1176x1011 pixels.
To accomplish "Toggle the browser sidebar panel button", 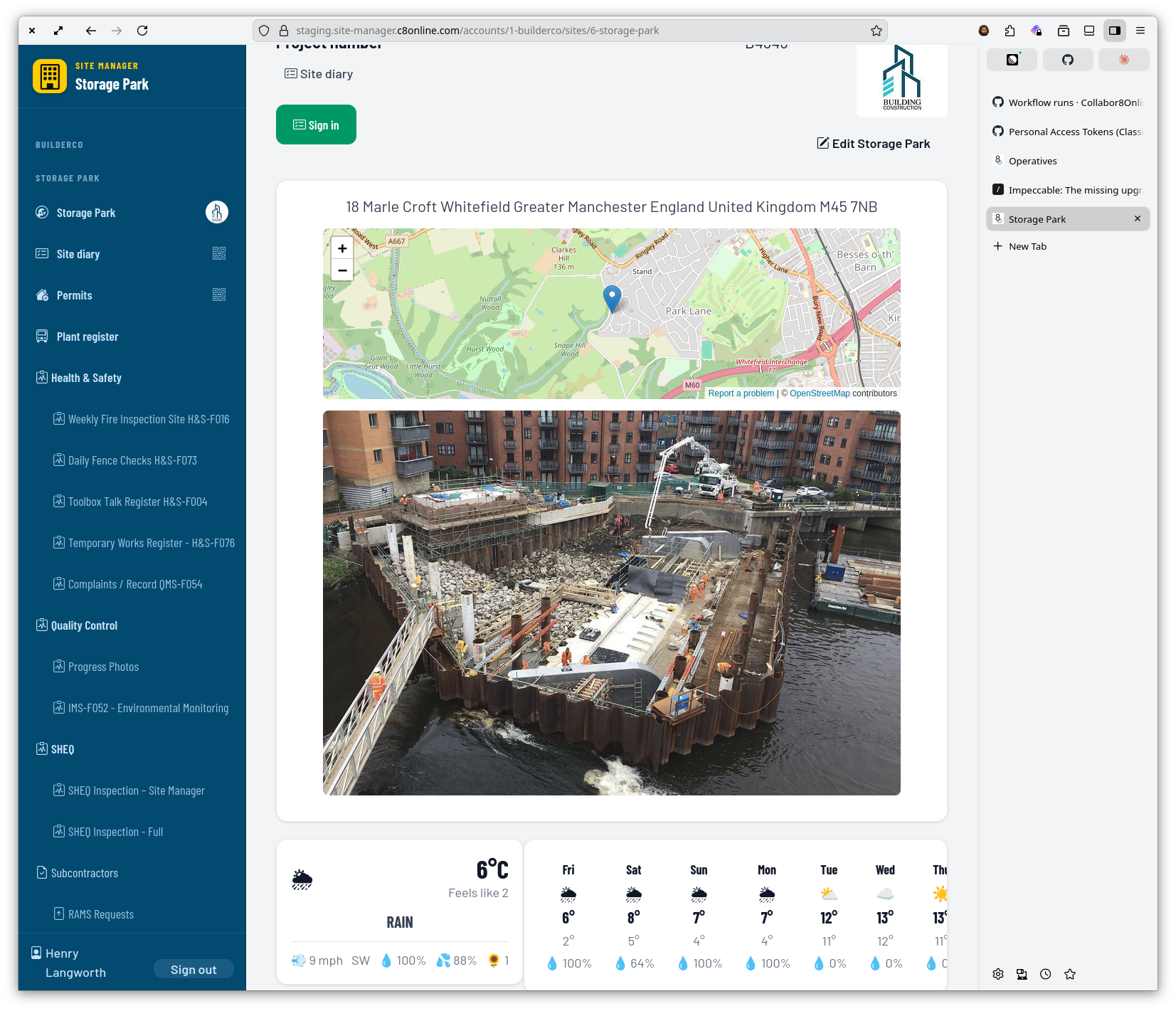I will [1114, 31].
